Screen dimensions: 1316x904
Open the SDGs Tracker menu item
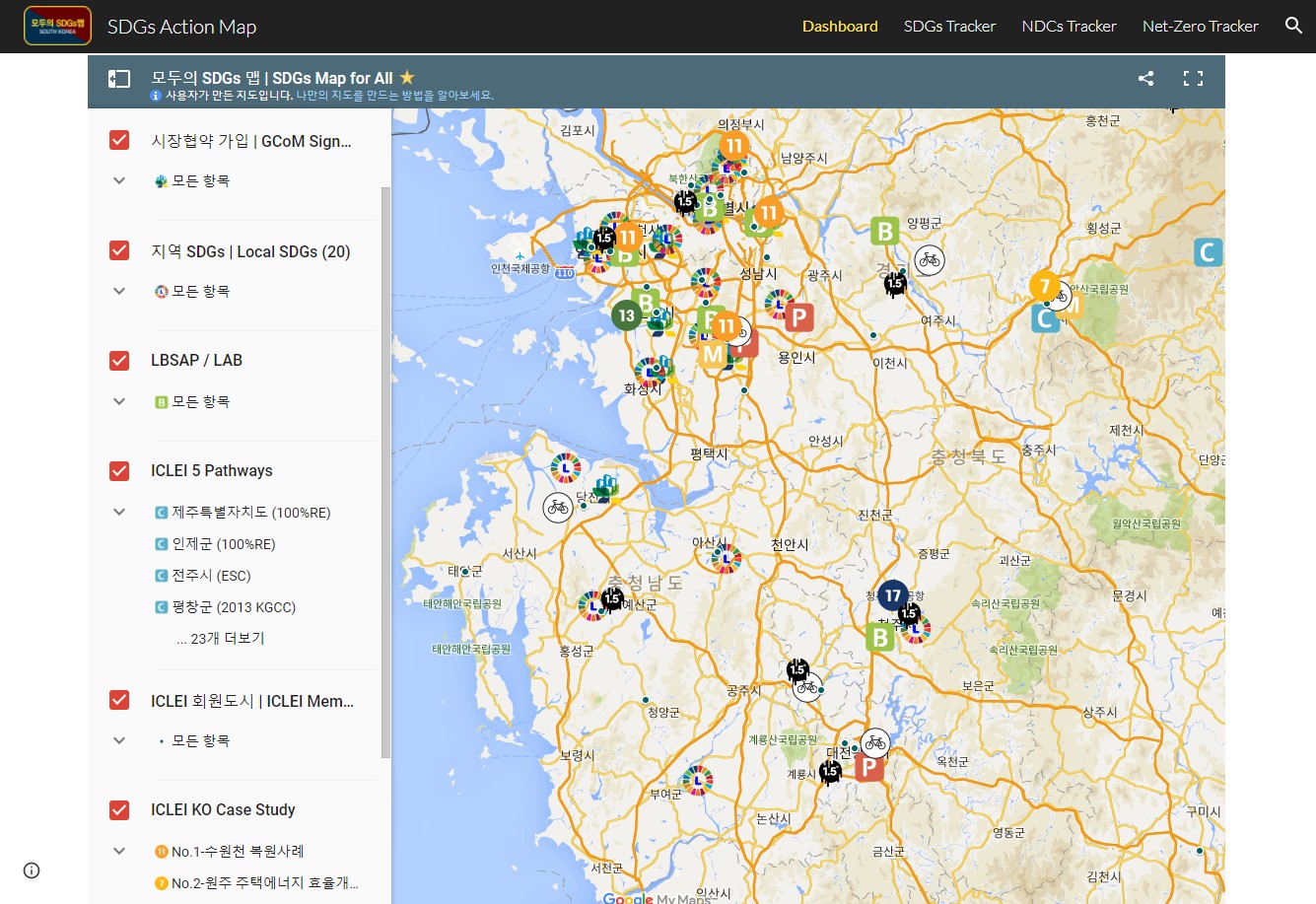pyautogui.click(x=949, y=27)
